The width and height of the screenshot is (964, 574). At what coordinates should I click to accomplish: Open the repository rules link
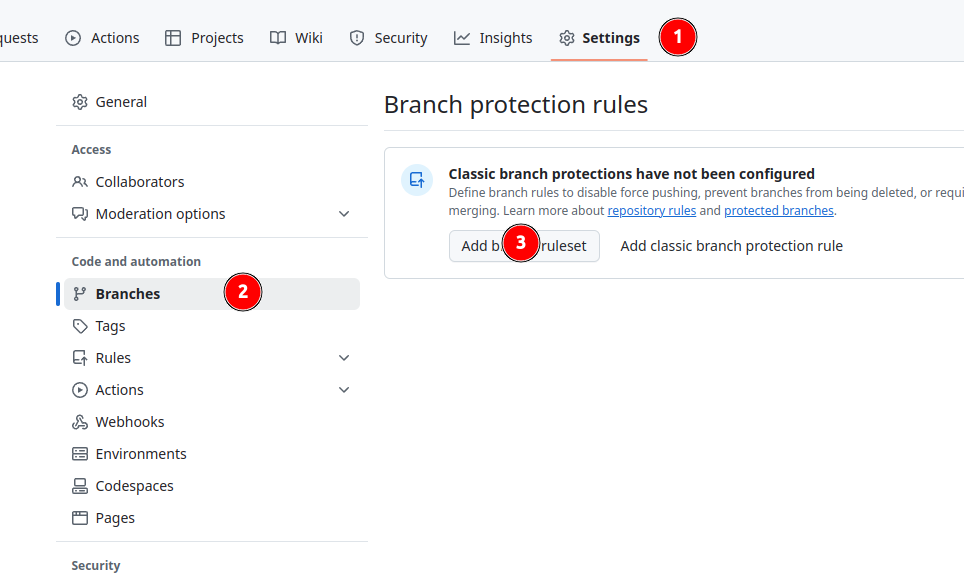[x=651, y=211]
